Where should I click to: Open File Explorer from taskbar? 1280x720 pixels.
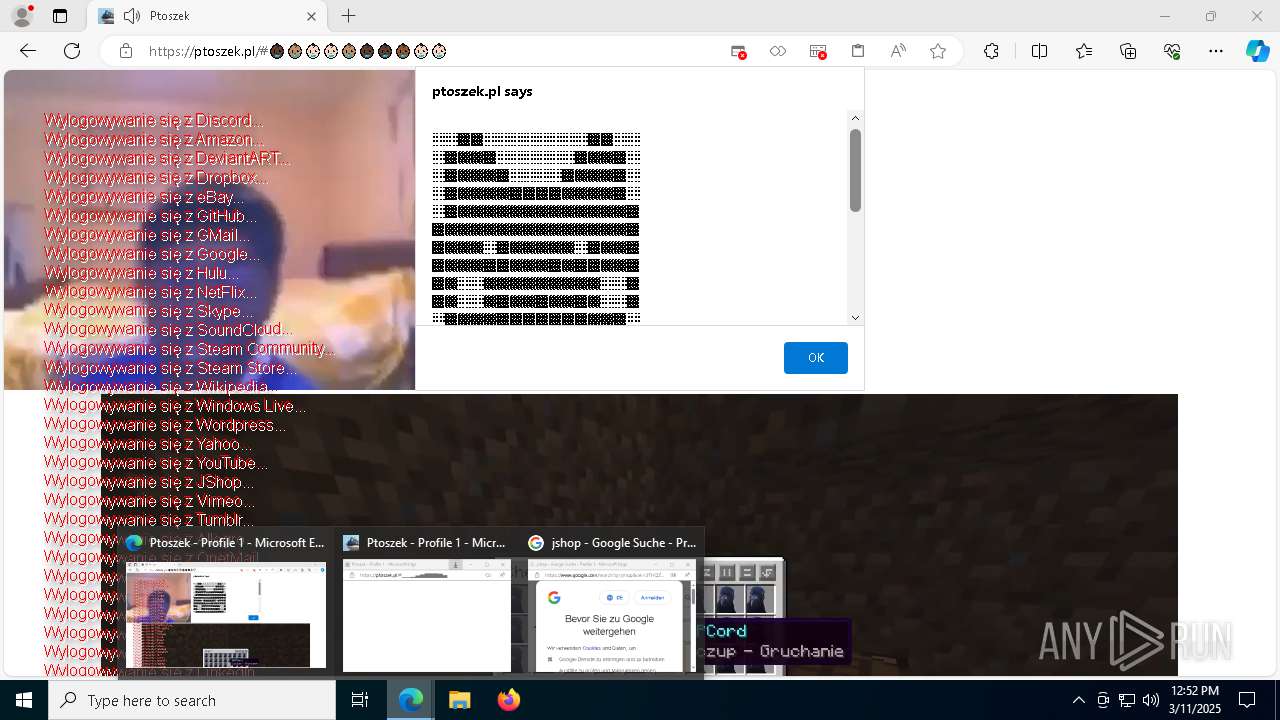click(x=459, y=700)
